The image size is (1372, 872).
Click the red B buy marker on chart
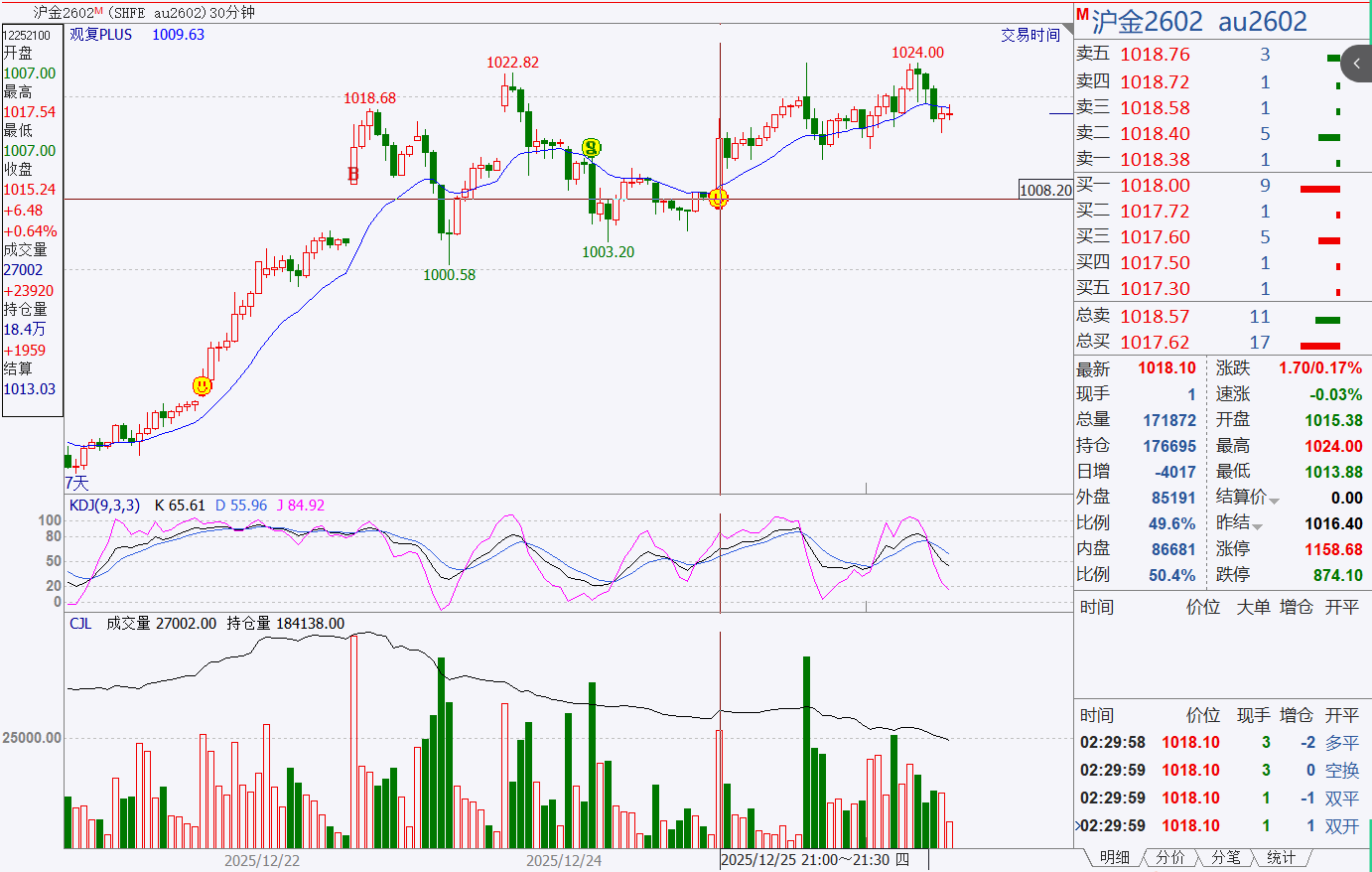pos(352,175)
